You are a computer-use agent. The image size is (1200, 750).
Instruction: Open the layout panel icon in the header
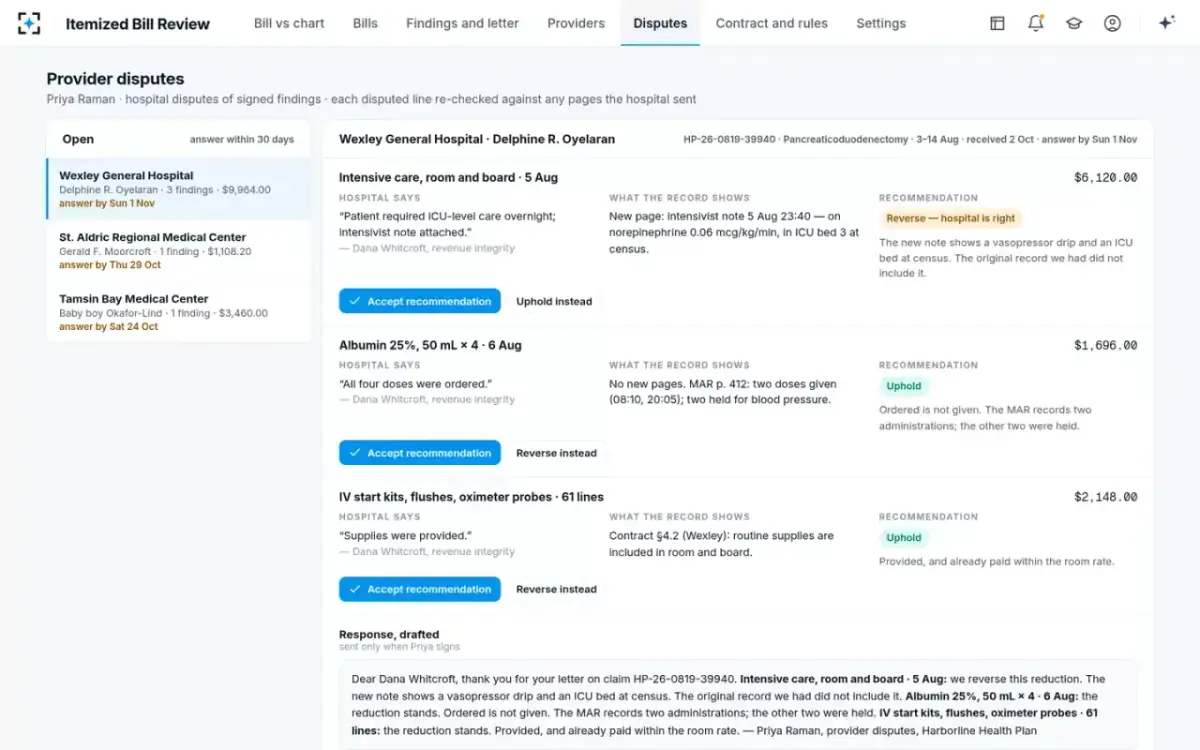click(x=997, y=23)
